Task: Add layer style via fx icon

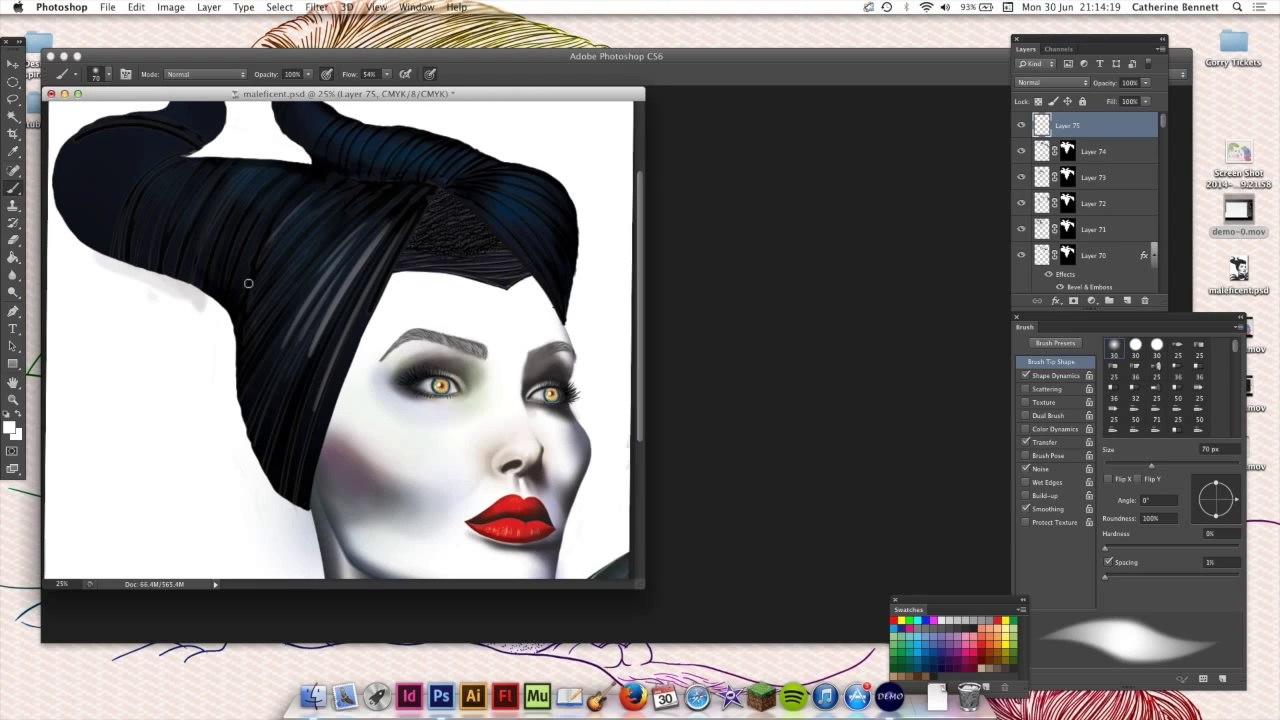Action: click(x=1055, y=301)
